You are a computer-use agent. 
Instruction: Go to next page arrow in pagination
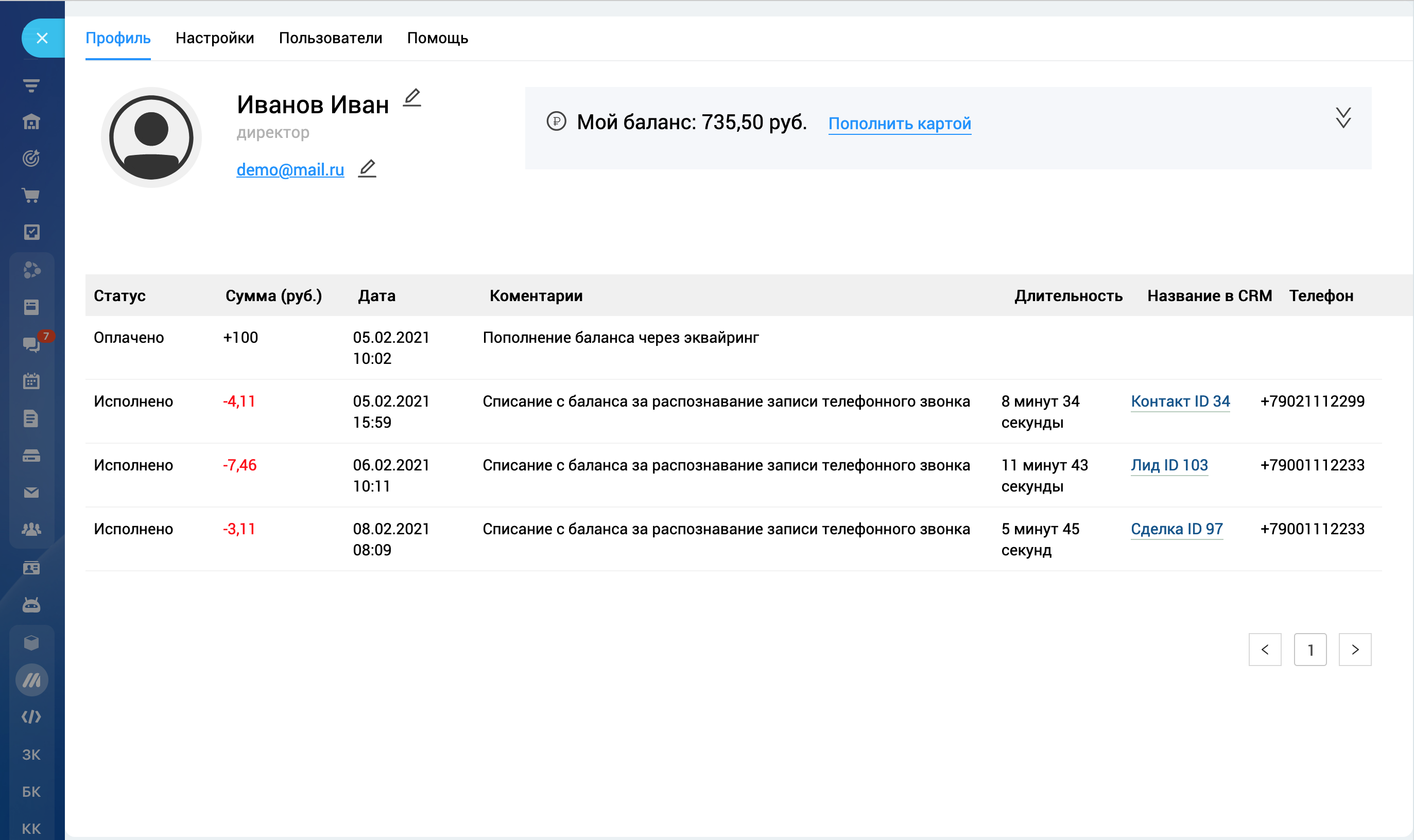coord(1355,650)
